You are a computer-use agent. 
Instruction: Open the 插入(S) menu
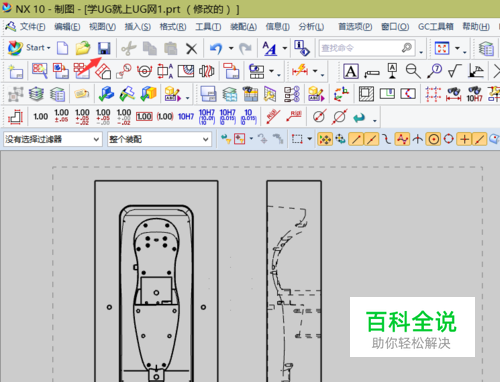click(x=137, y=26)
